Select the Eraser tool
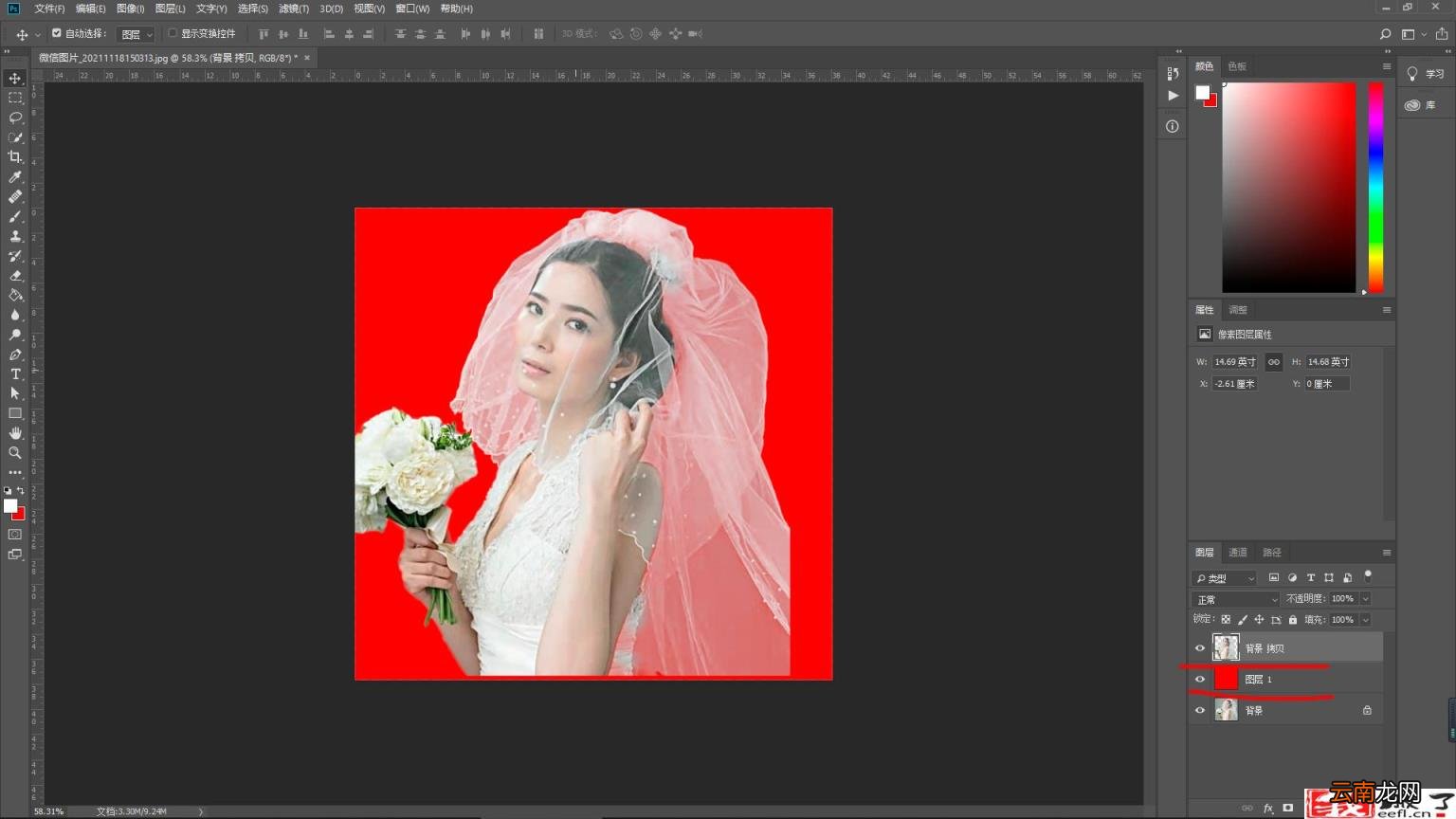 pos(15,276)
